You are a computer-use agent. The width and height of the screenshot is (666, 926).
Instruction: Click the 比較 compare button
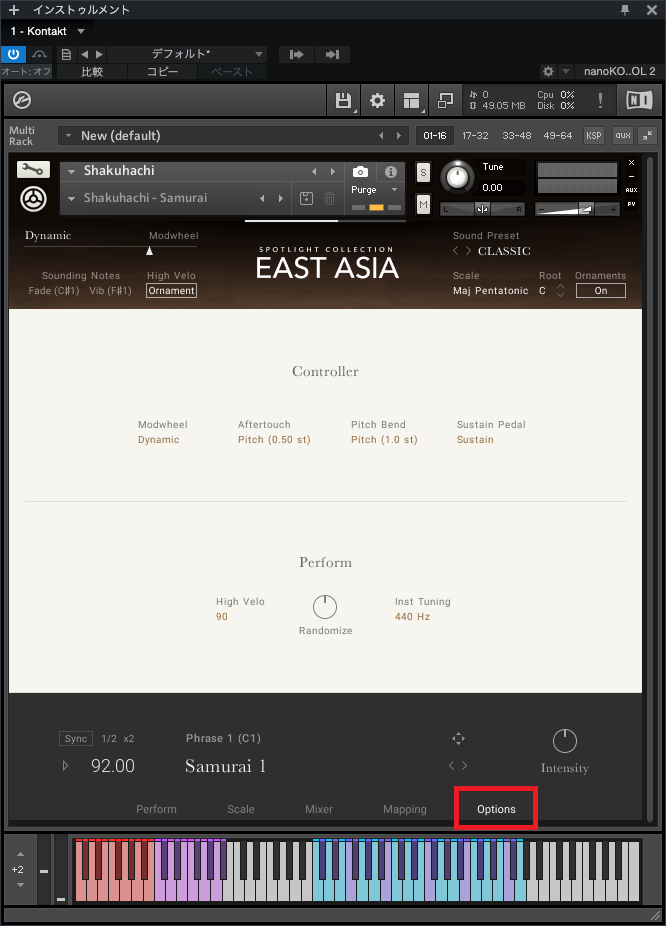[92, 72]
